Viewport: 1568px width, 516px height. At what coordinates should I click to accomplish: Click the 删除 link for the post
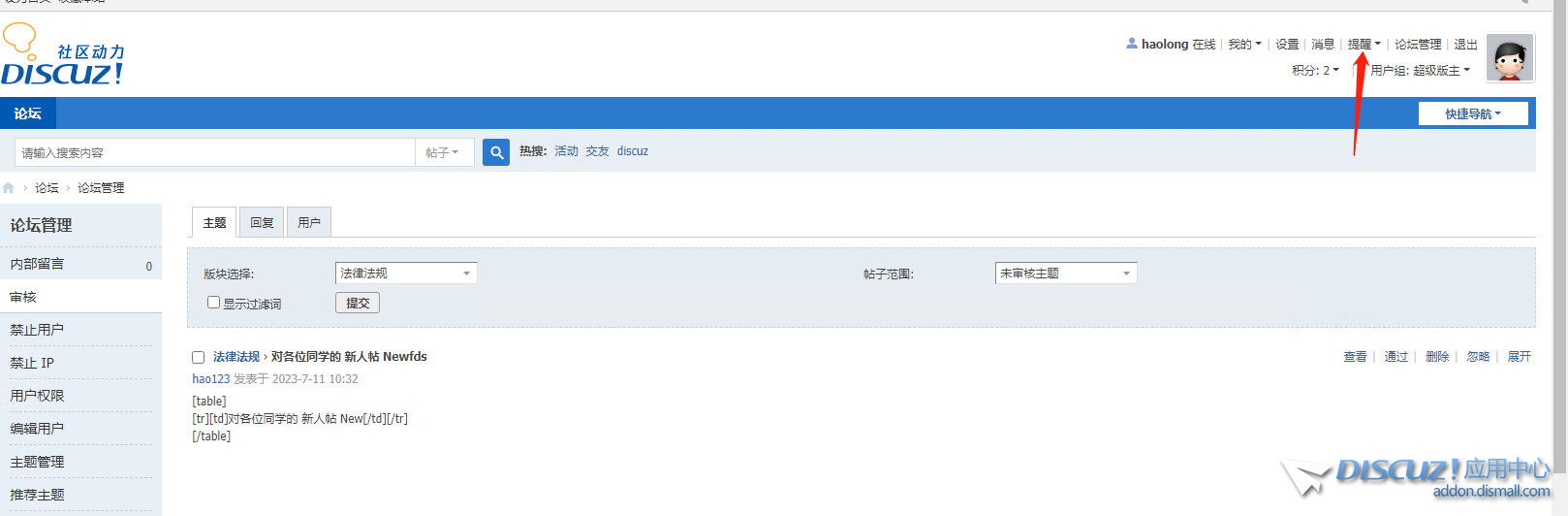click(x=1436, y=357)
